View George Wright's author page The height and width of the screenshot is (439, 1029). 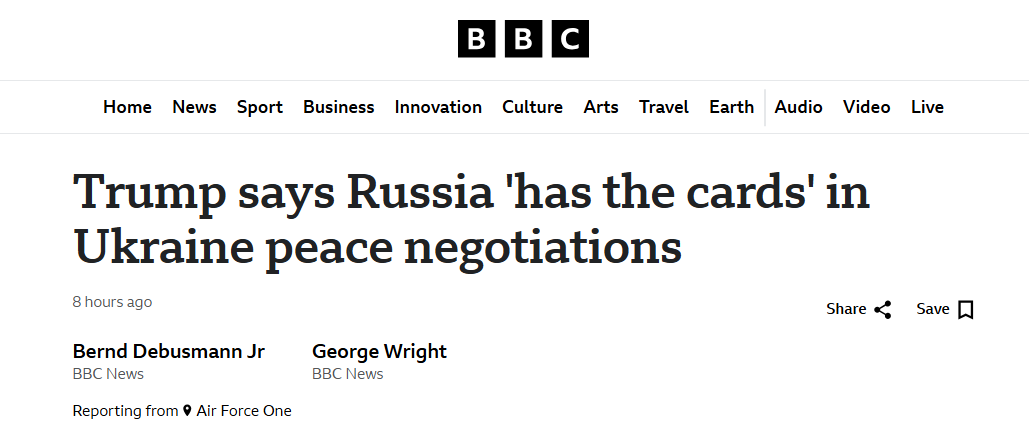(x=379, y=351)
